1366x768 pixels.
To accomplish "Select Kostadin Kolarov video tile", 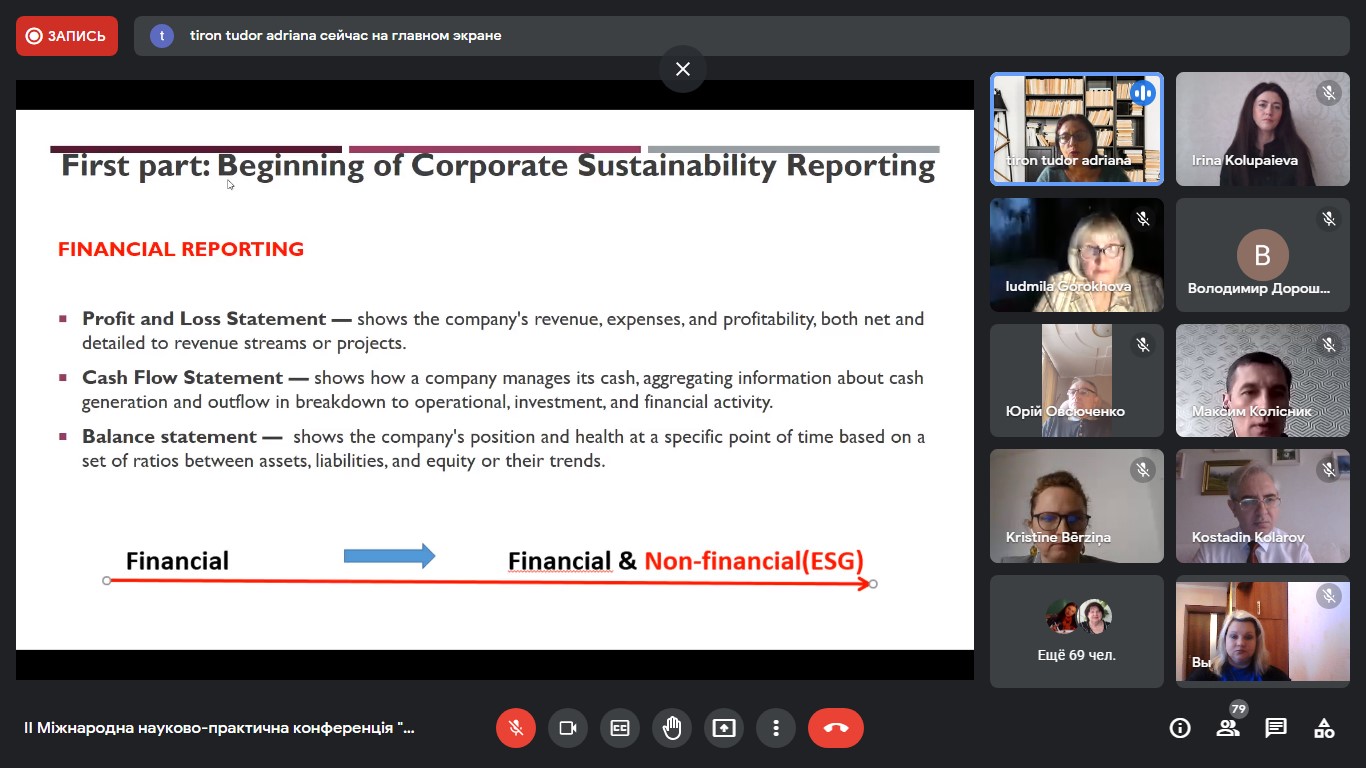I will click(1262, 506).
